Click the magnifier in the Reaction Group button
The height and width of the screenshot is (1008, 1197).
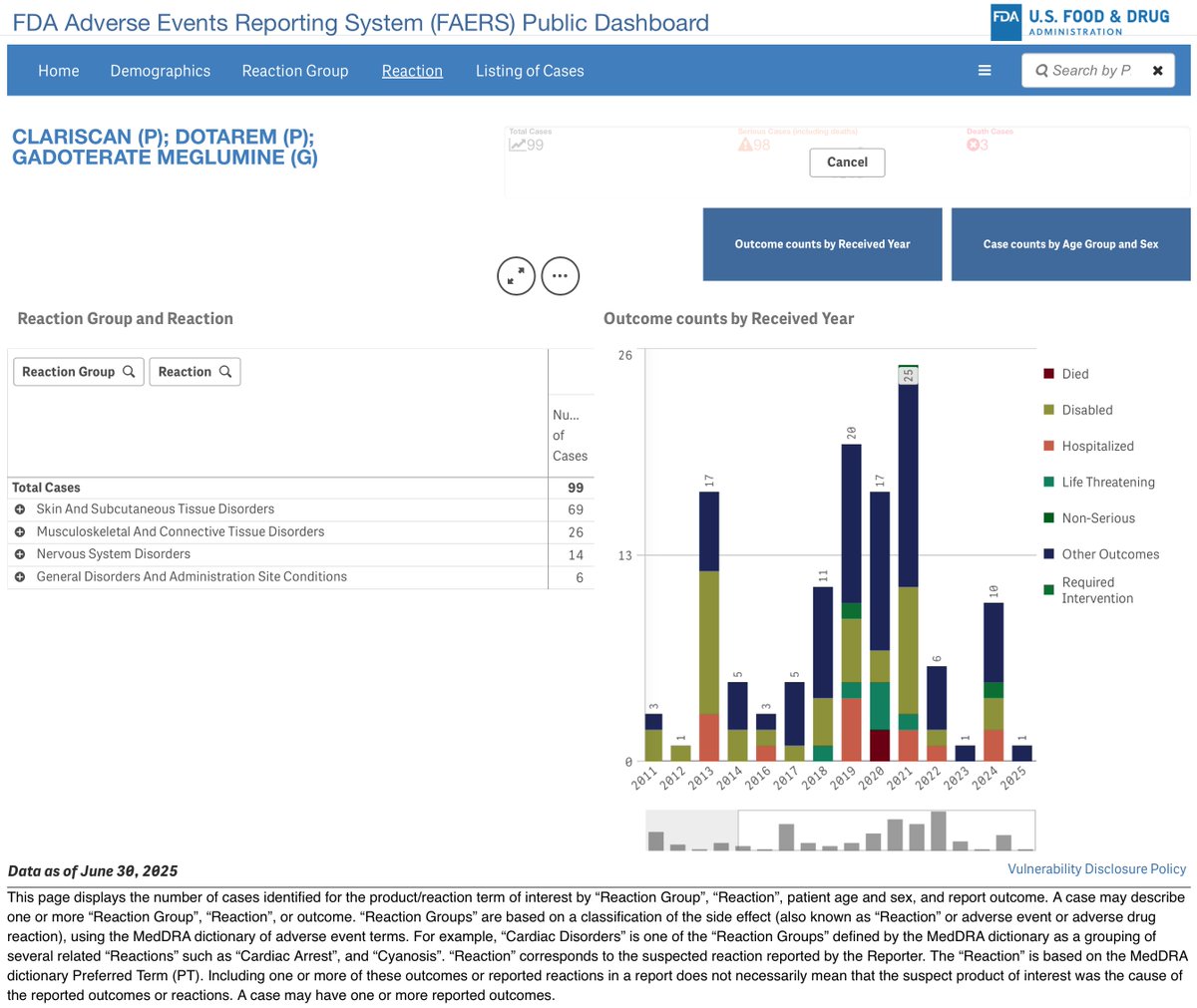[129, 372]
